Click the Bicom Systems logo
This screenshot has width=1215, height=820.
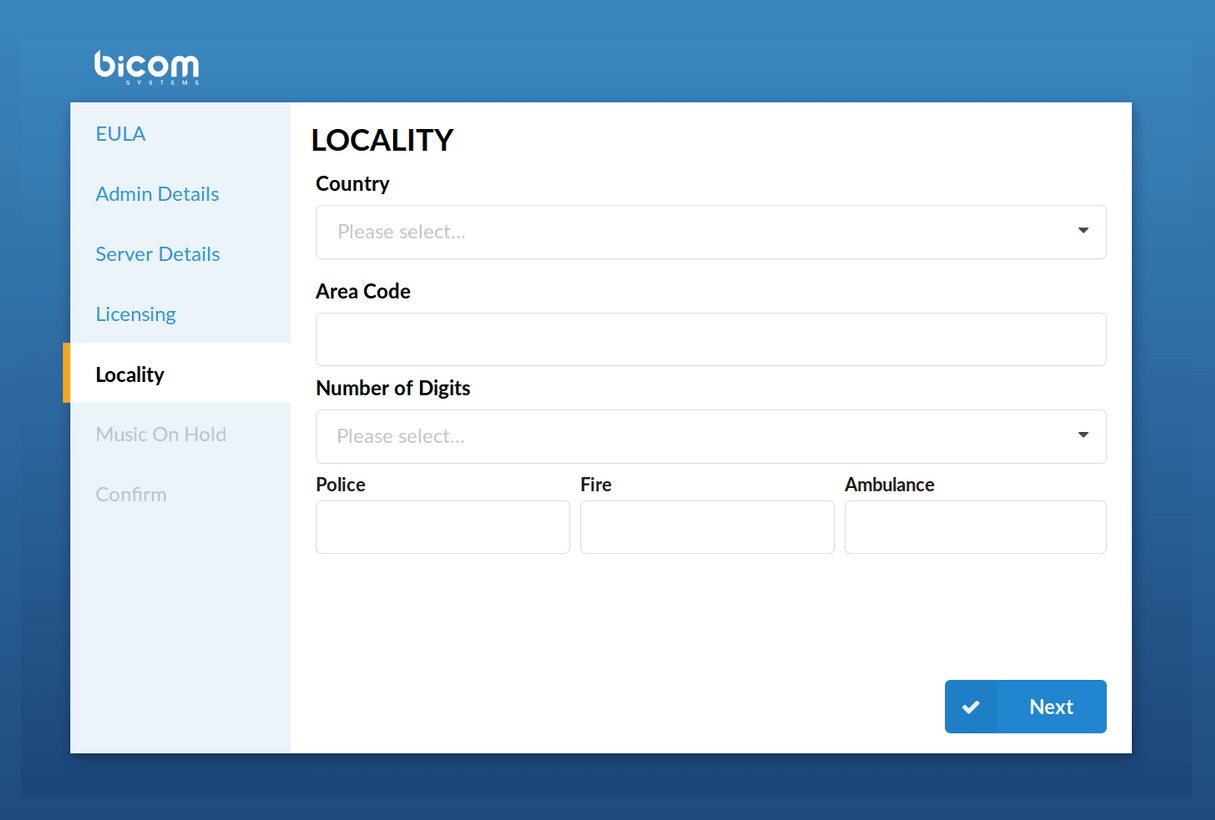147,67
